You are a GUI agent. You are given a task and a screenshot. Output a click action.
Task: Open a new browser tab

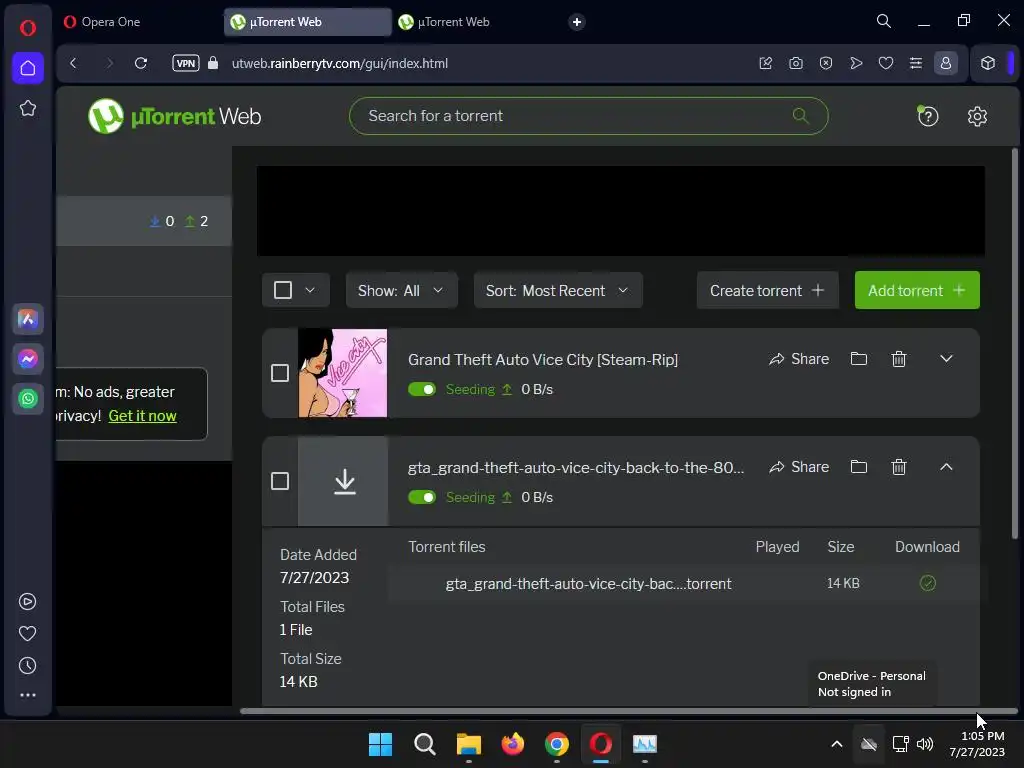click(577, 22)
